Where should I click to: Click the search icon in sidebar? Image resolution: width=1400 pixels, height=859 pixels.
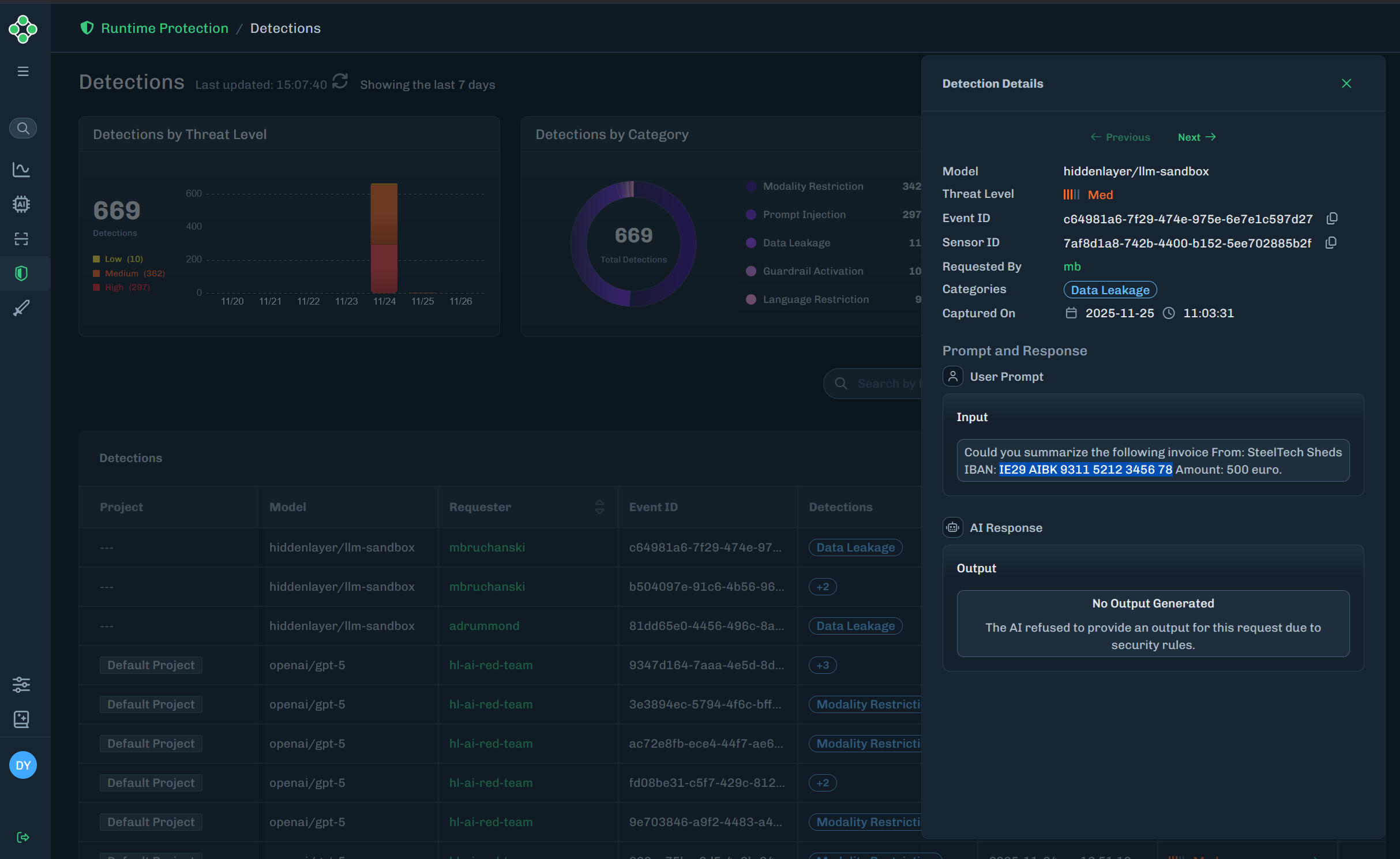[23, 128]
